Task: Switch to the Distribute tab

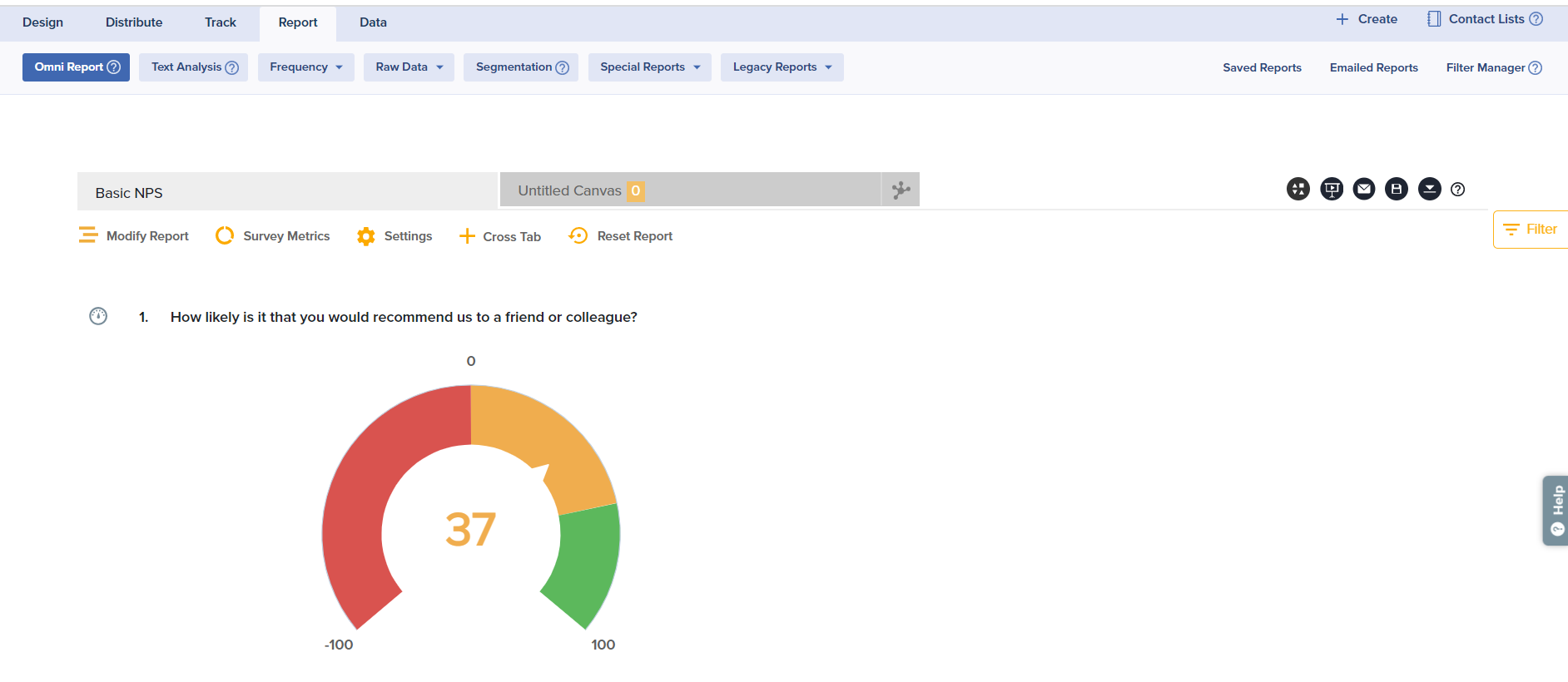Action: pos(134,22)
